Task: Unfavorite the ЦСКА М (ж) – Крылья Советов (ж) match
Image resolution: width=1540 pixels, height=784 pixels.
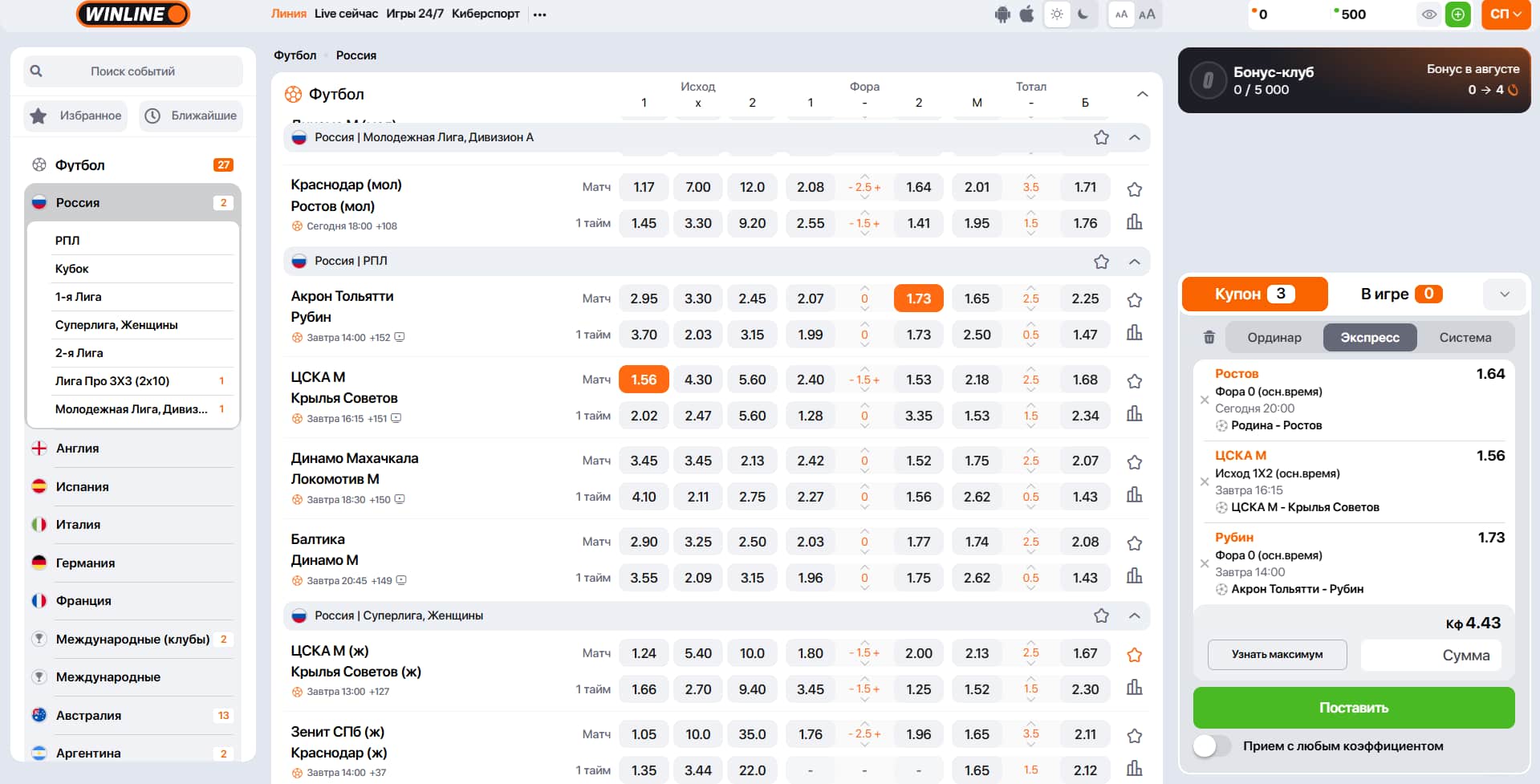Action: coord(1134,655)
